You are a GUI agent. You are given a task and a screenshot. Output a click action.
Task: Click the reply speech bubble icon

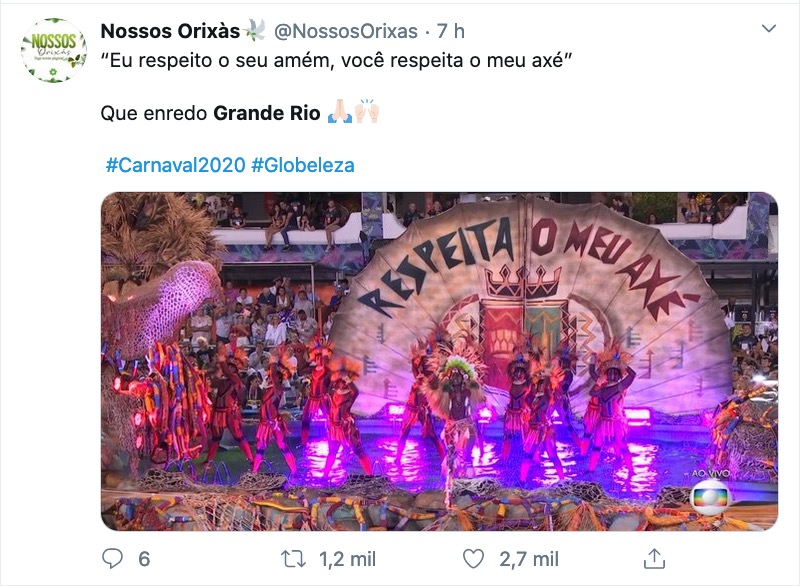pos(114,558)
